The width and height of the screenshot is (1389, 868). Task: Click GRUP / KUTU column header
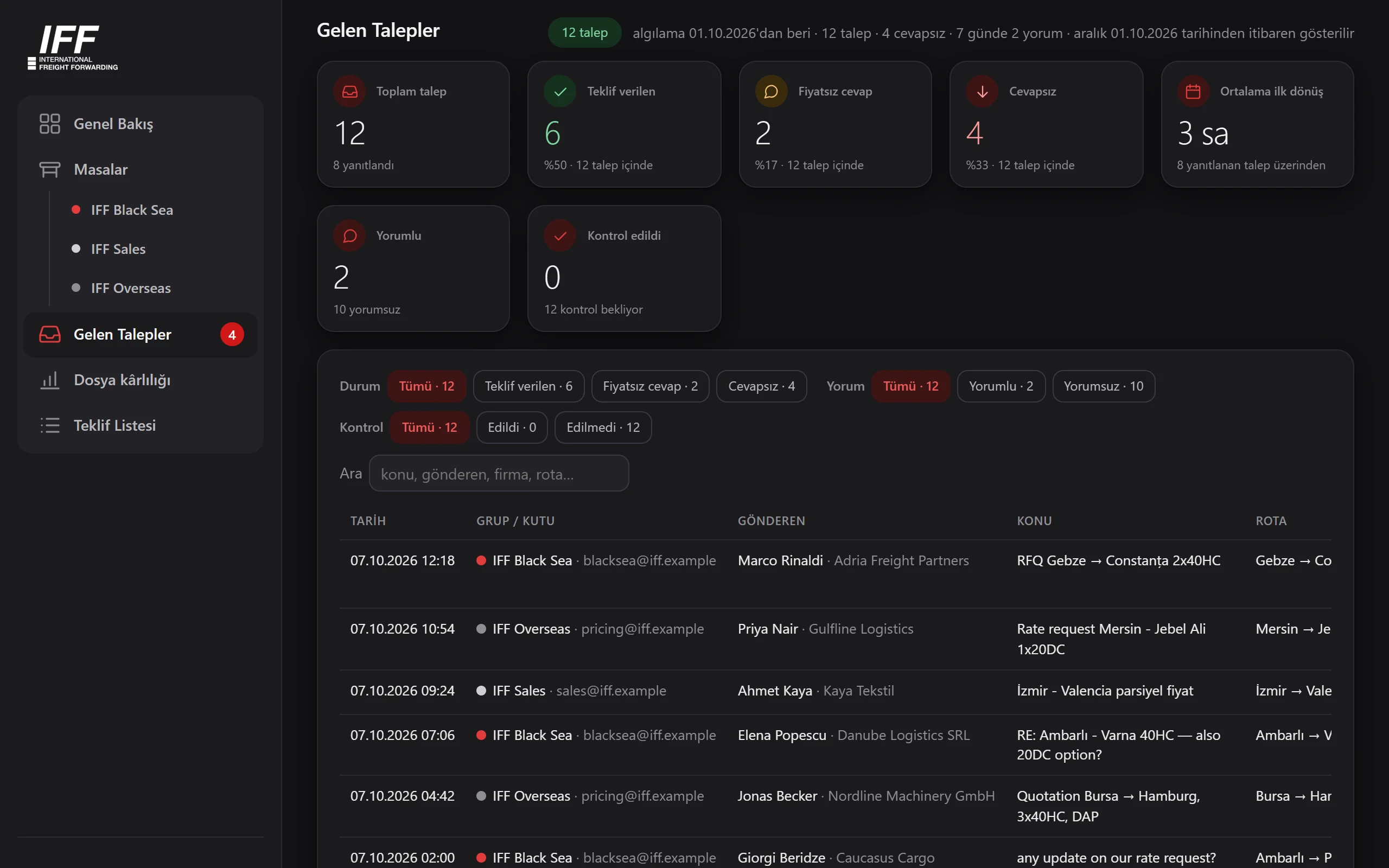click(515, 521)
